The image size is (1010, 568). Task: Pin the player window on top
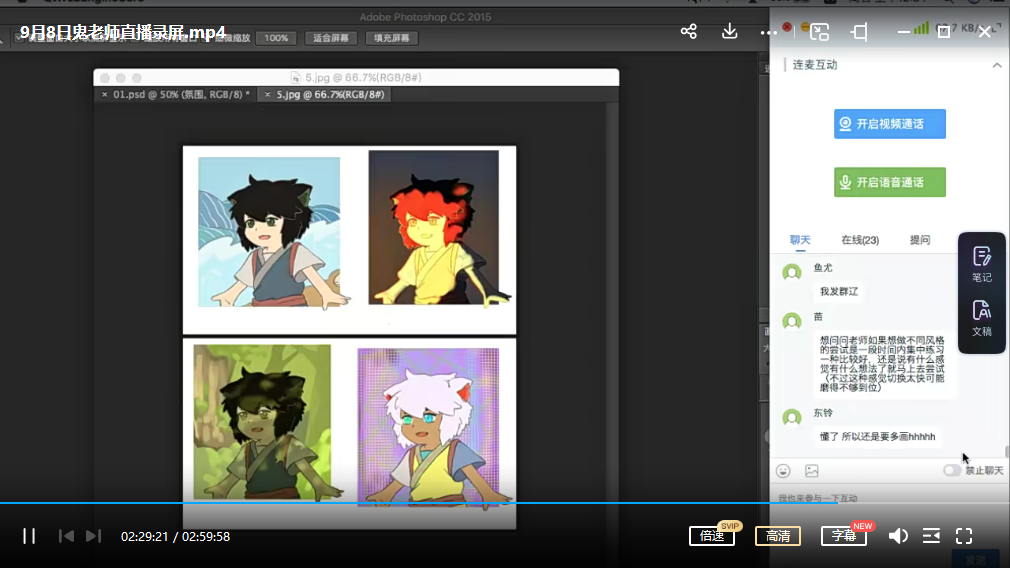click(x=859, y=32)
